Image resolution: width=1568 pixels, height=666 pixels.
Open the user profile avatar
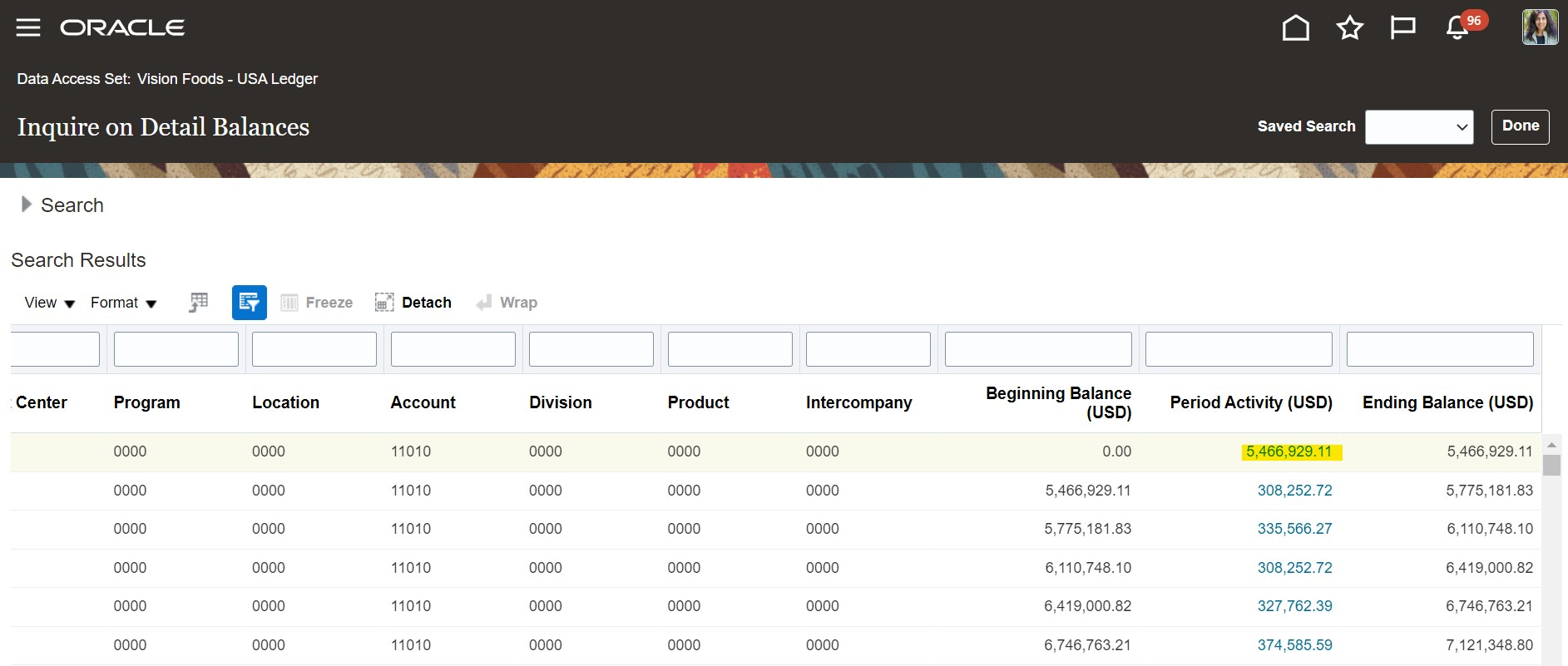[x=1540, y=27]
